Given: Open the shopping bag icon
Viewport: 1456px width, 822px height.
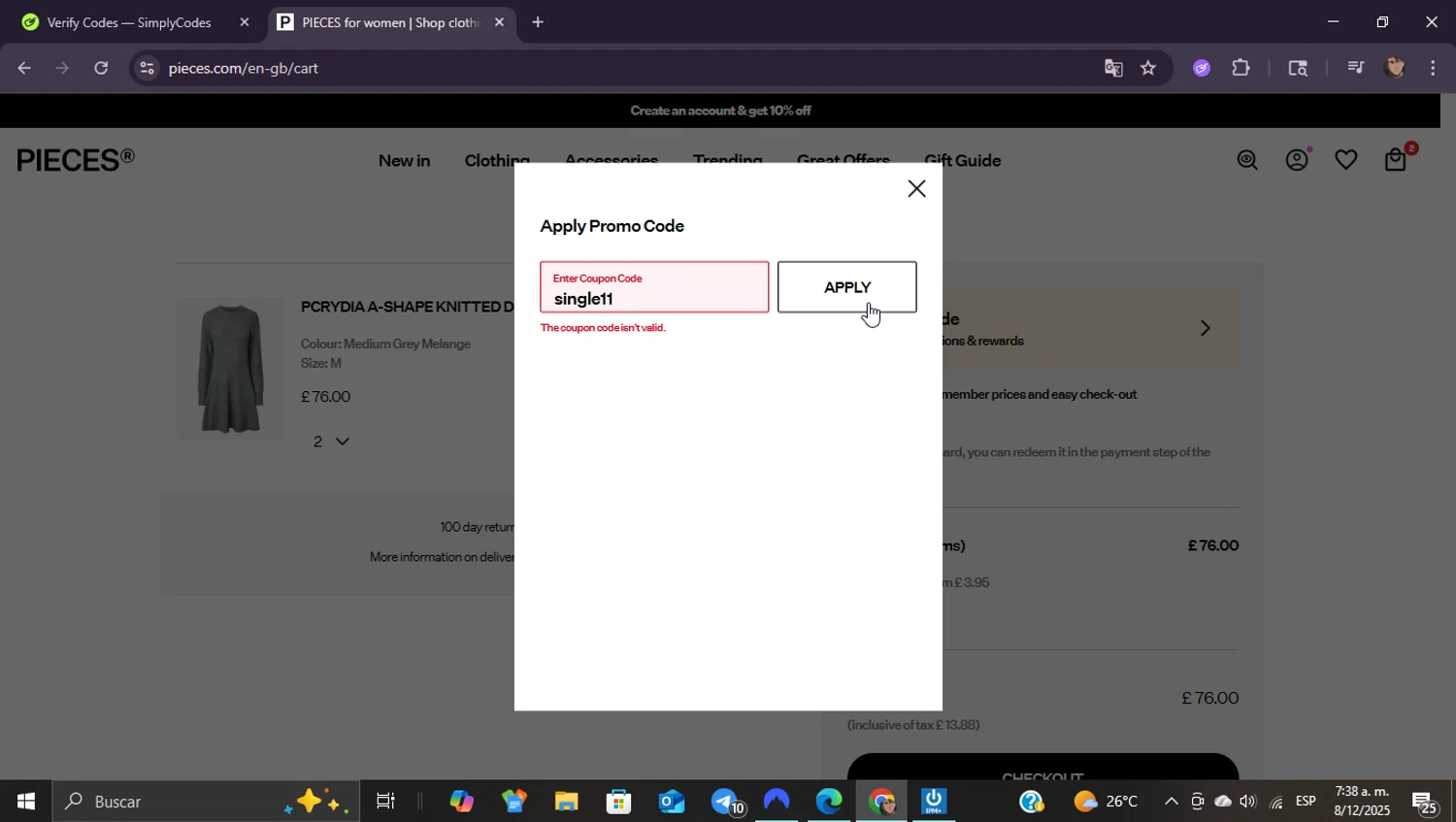Looking at the screenshot, I should point(1397,158).
